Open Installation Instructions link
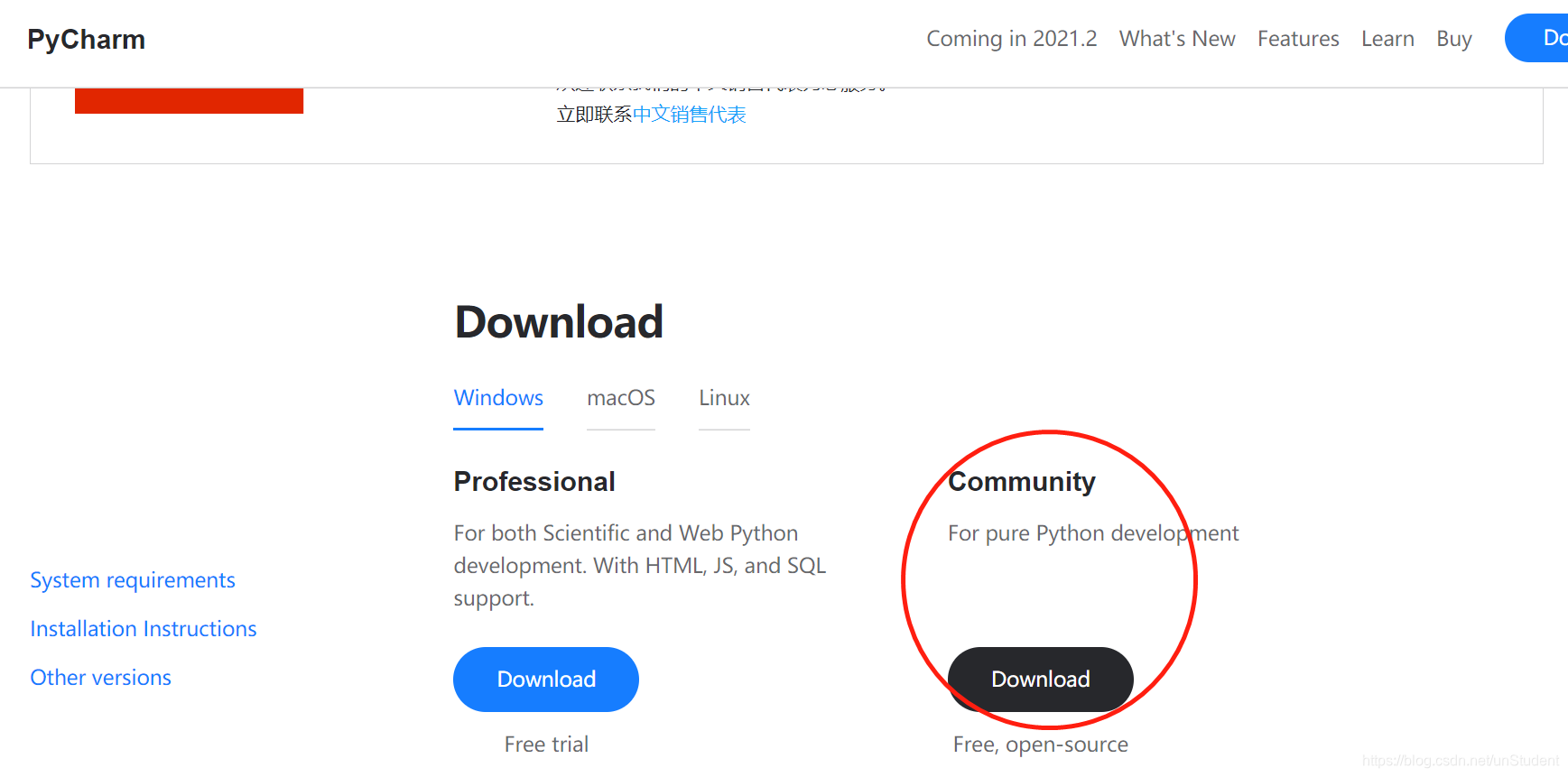 point(144,629)
